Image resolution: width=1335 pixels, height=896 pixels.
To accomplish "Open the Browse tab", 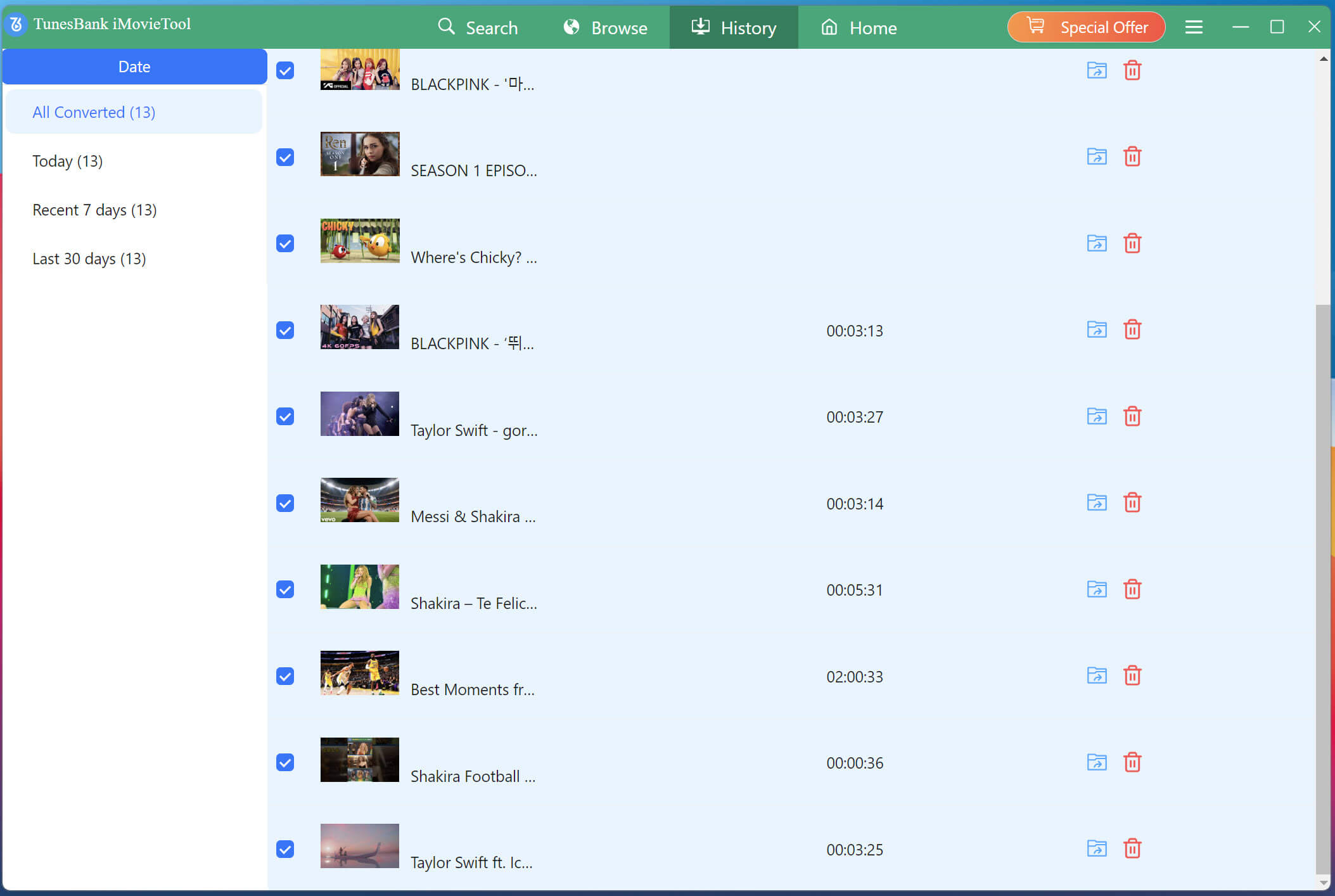I will [x=605, y=28].
